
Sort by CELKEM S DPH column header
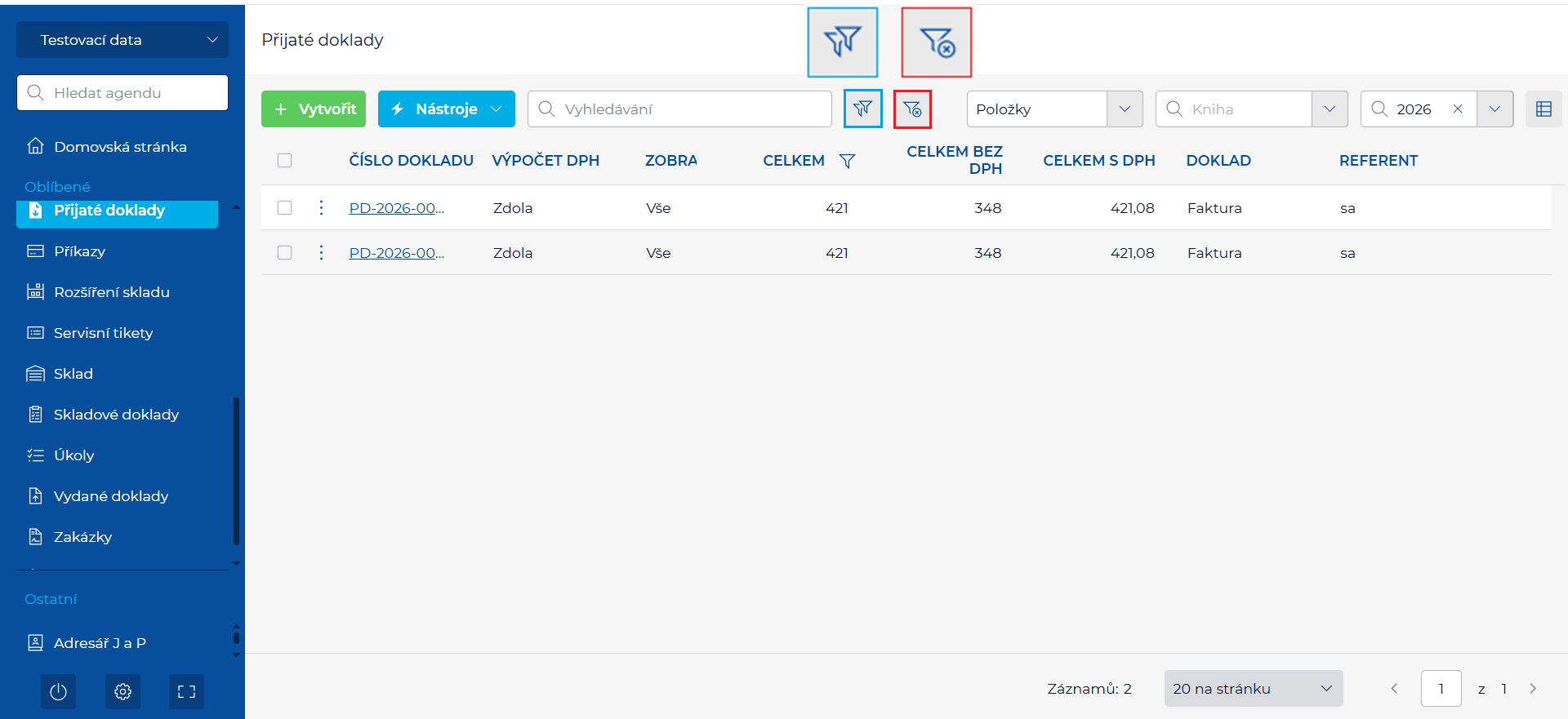click(x=1099, y=161)
